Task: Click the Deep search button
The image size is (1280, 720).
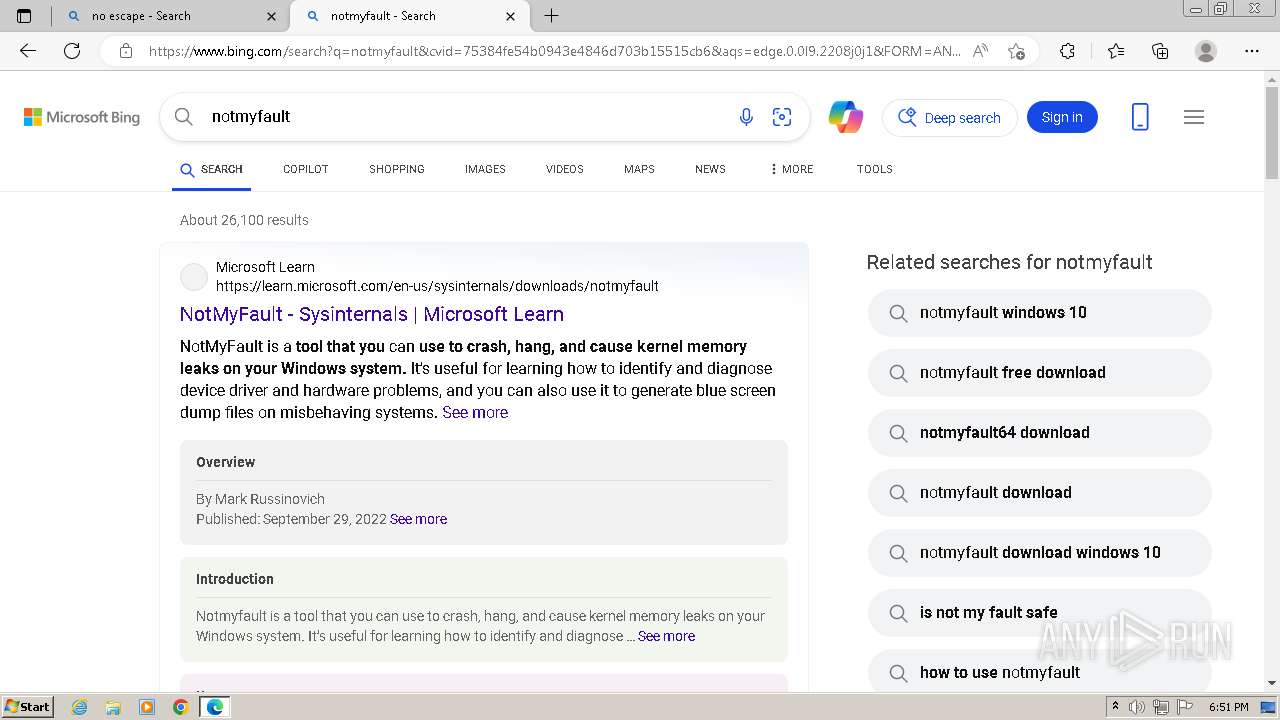Action: tap(950, 117)
